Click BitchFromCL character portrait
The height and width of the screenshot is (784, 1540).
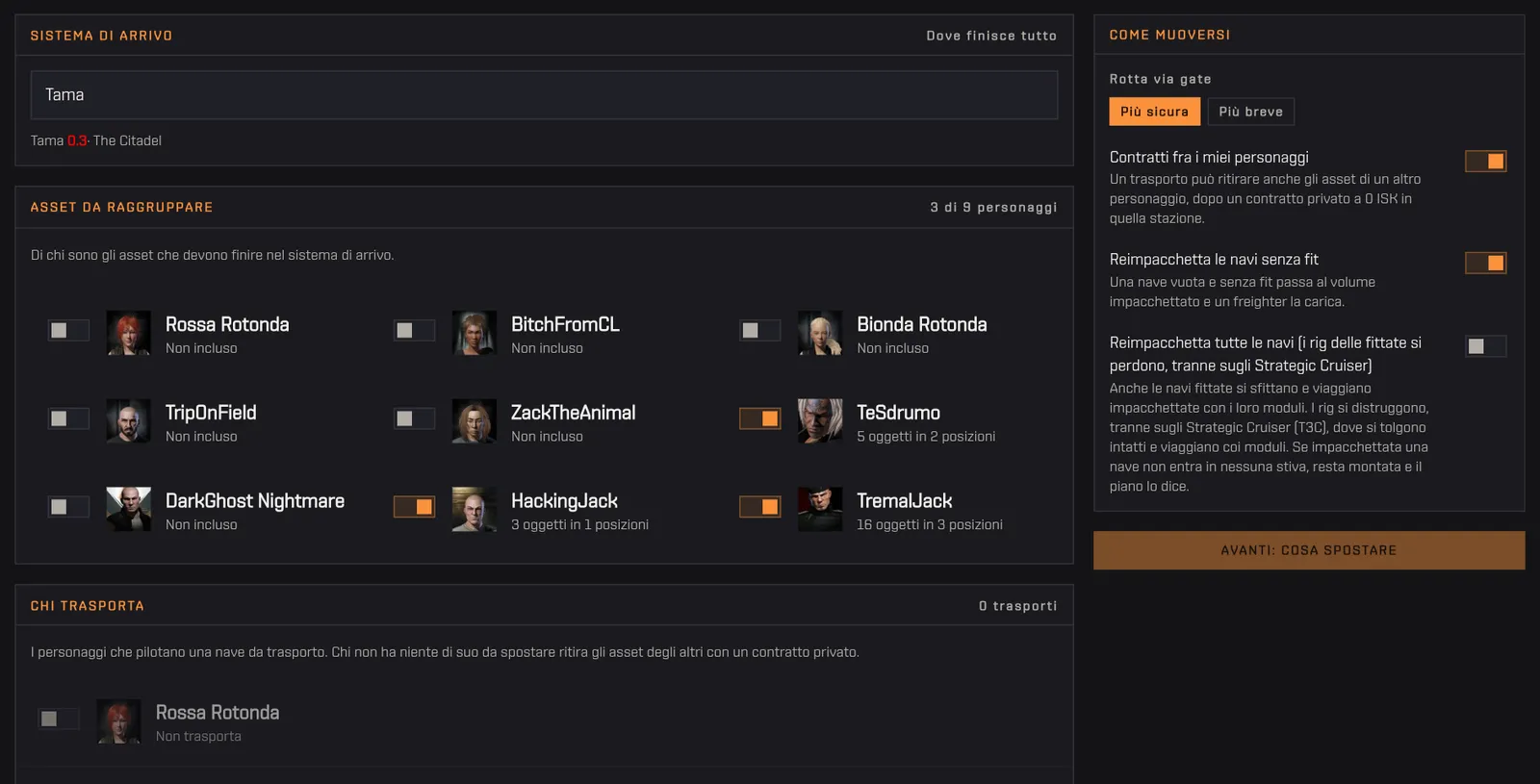tap(475, 333)
